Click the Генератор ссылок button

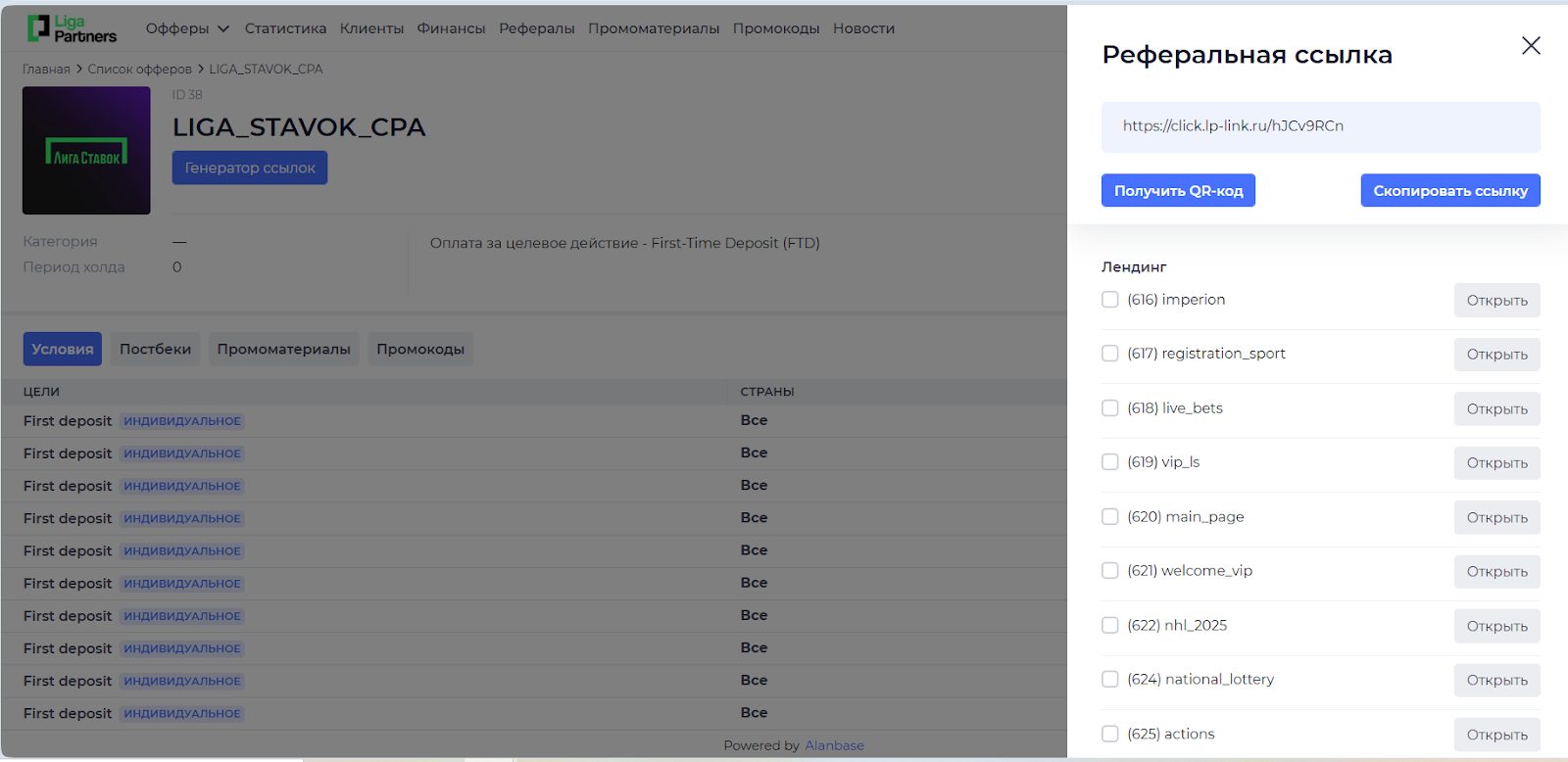(250, 168)
